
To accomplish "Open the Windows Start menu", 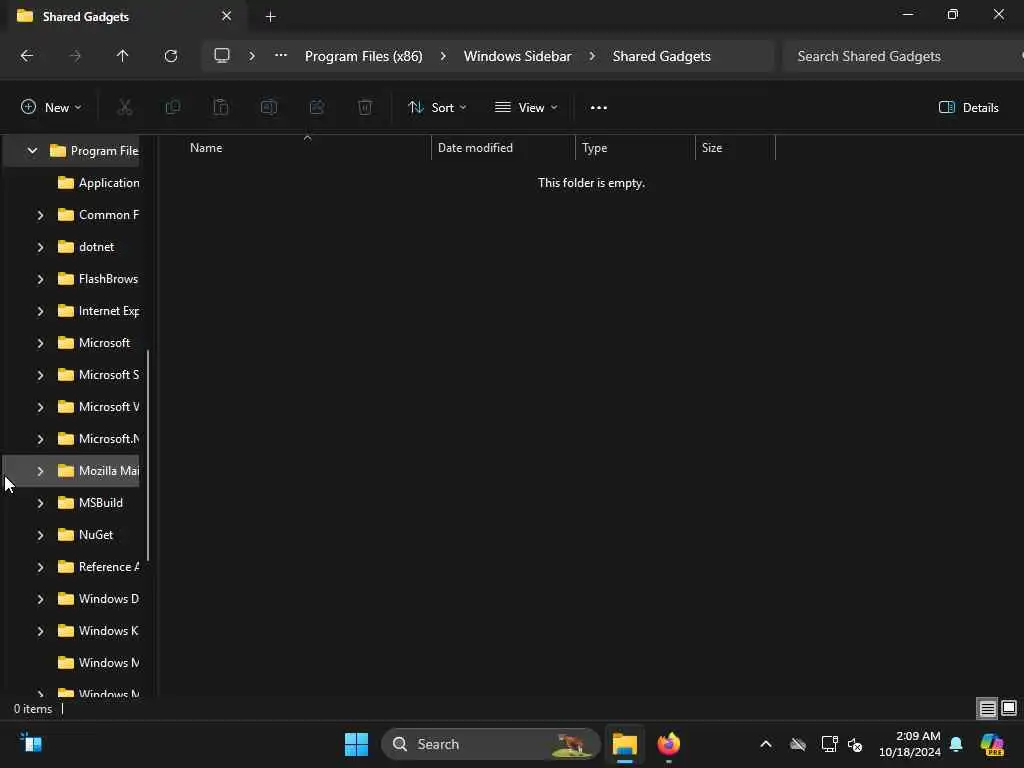I will click(x=356, y=744).
